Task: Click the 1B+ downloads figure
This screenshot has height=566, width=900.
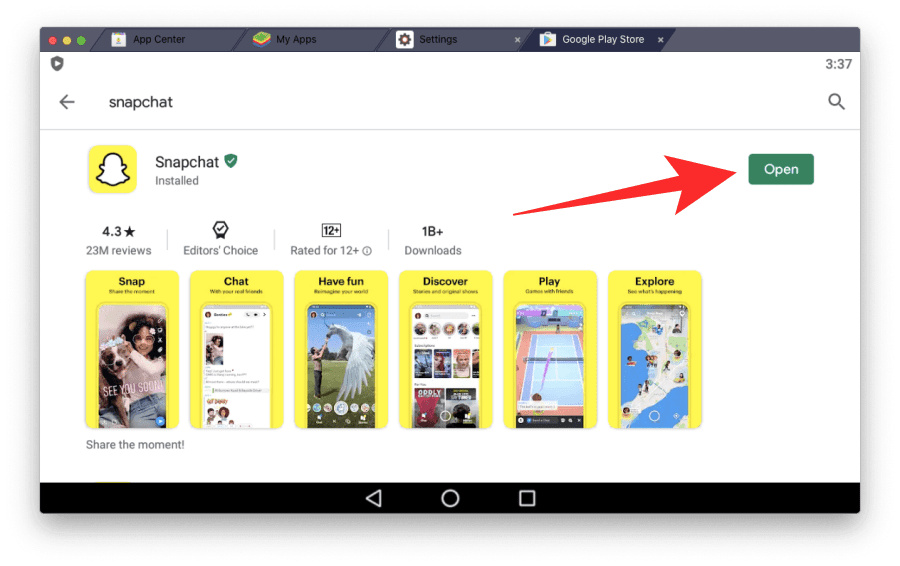Action: click(x=433, y=231)
